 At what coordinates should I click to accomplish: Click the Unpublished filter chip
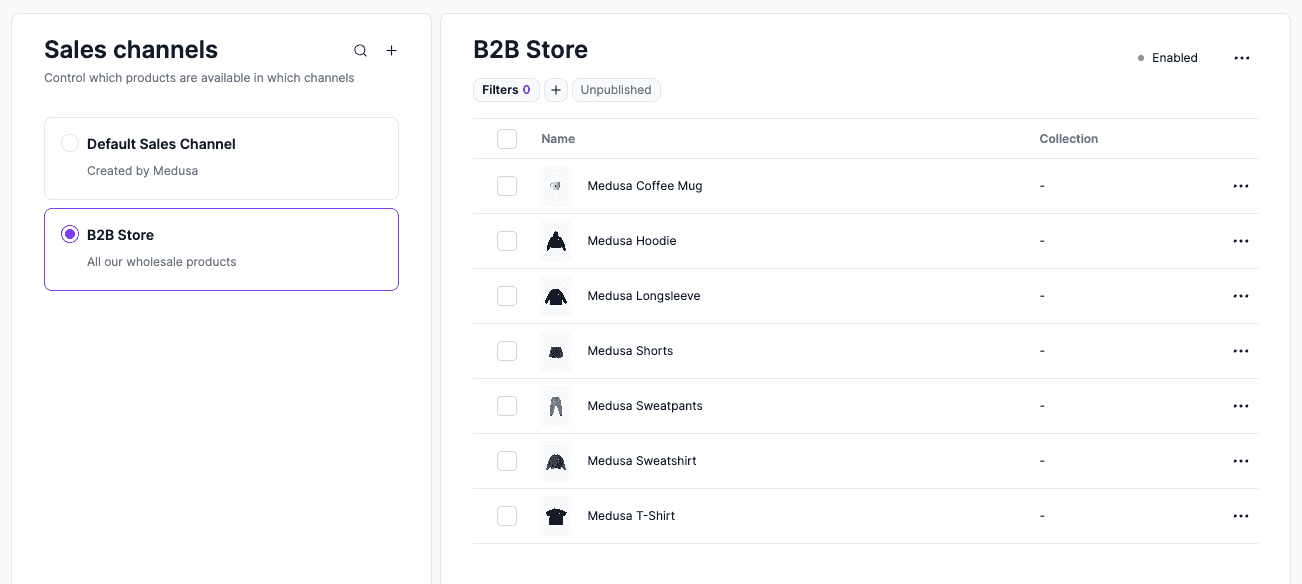616,89
